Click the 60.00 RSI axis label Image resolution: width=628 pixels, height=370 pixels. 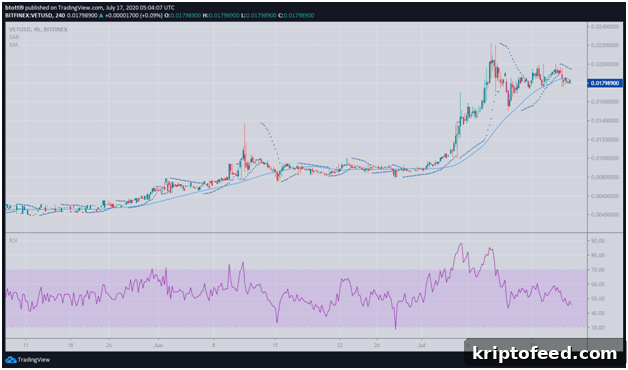[599, 284]
